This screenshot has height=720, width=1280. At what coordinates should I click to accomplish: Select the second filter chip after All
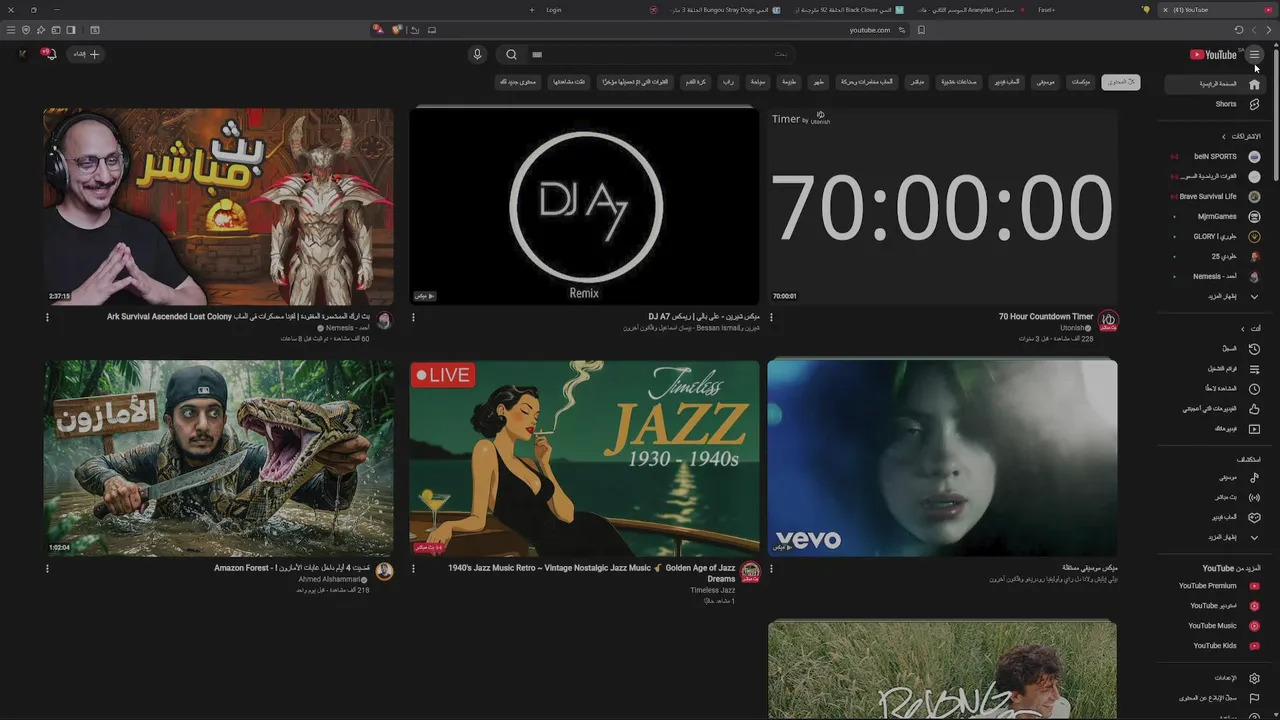pyautogui.click(x=1080, y=82)
